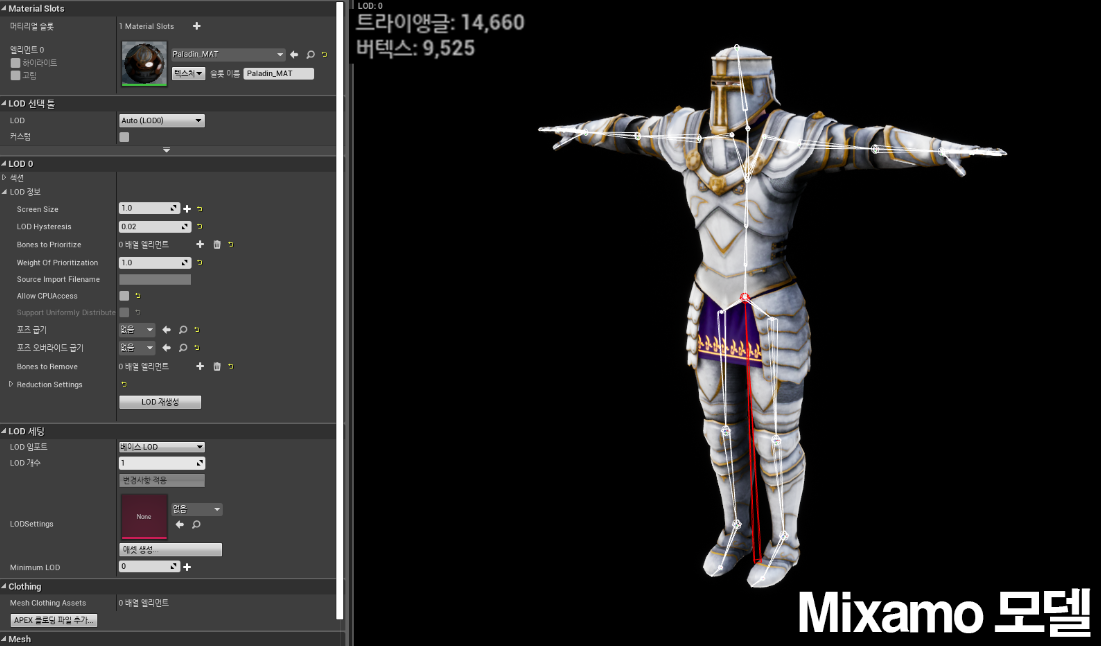Use selected asset arrow for Paladin_MAT material
Screen dimensions: 1101x646
click(294, 54)
